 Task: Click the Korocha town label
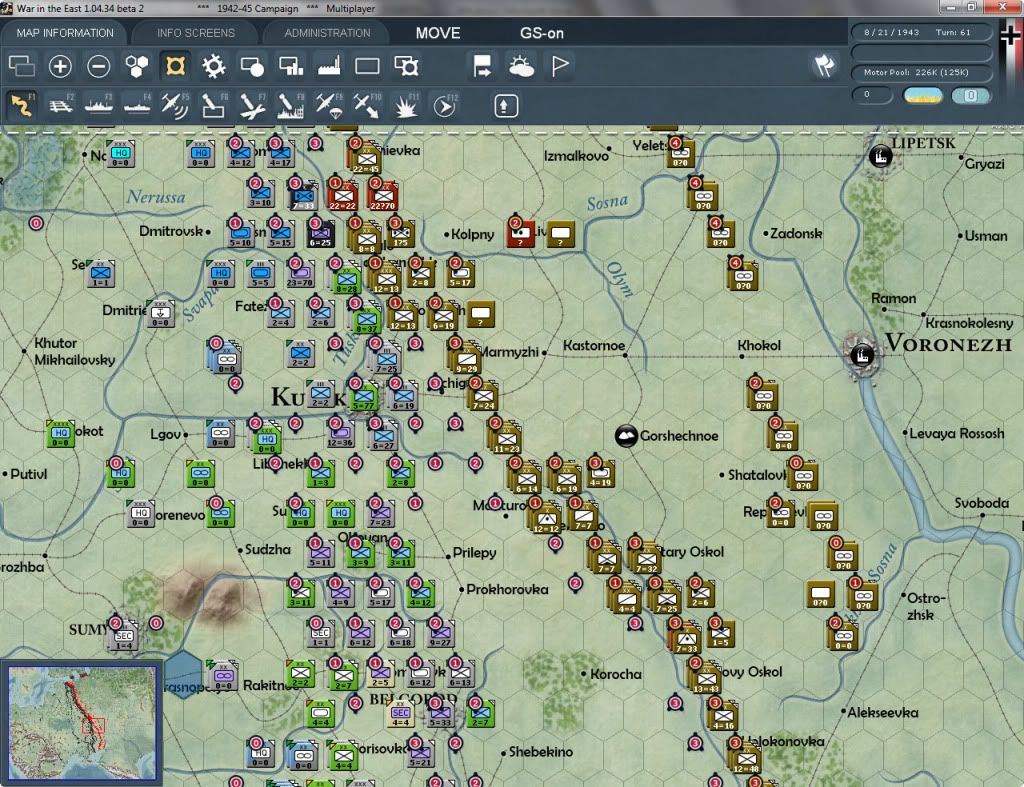[x=616, y=673]
